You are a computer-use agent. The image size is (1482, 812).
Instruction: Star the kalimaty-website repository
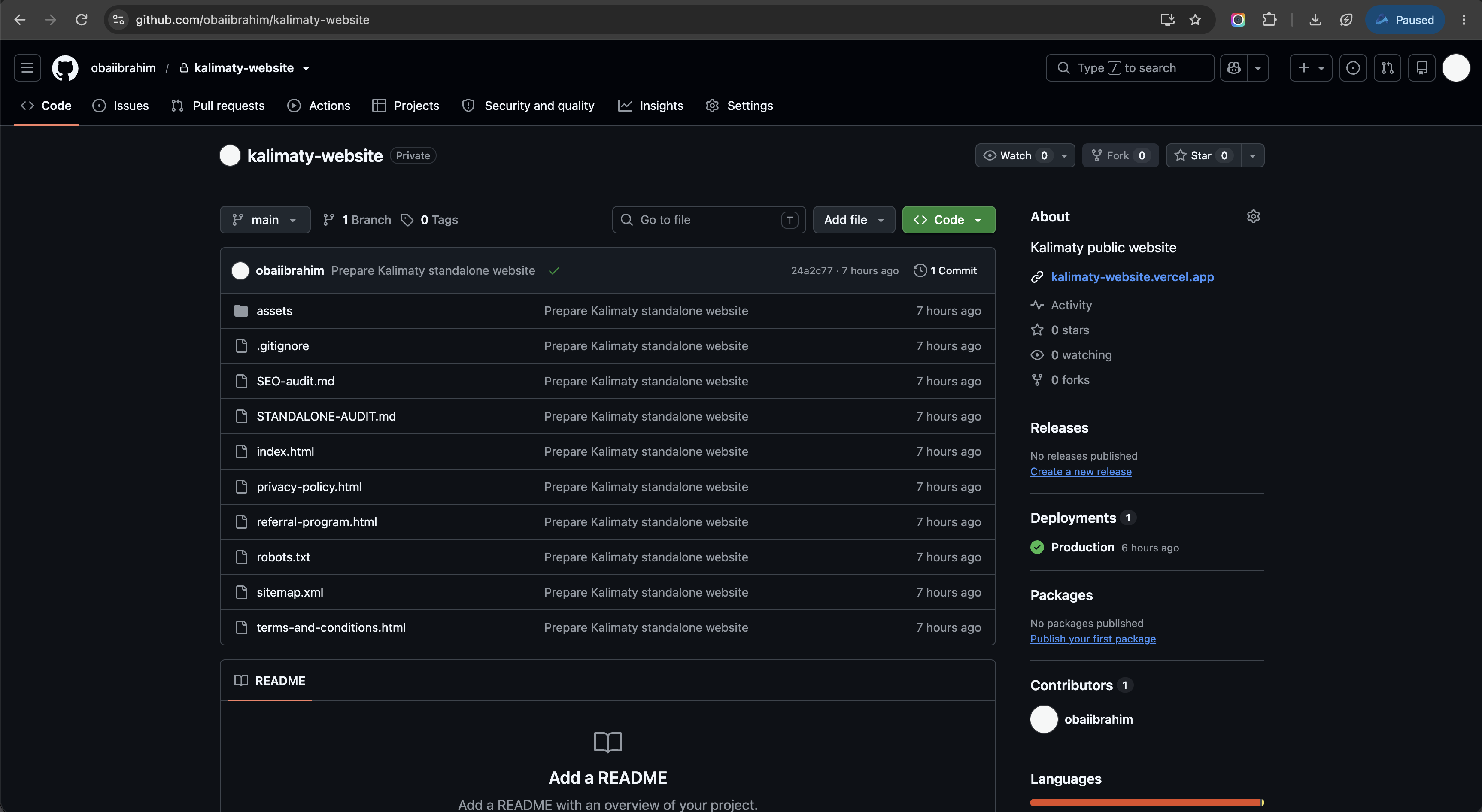[1203, 155]
